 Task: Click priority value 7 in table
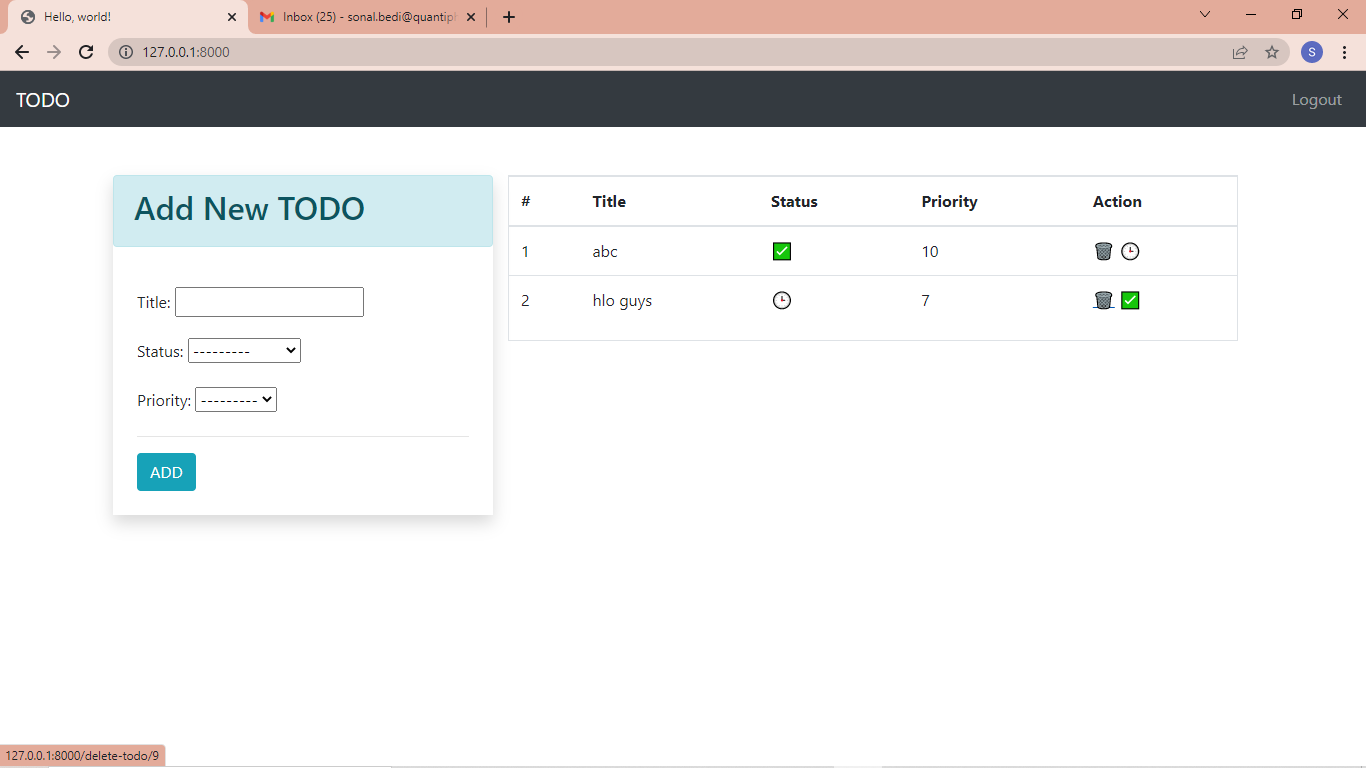tap(926, 300)
